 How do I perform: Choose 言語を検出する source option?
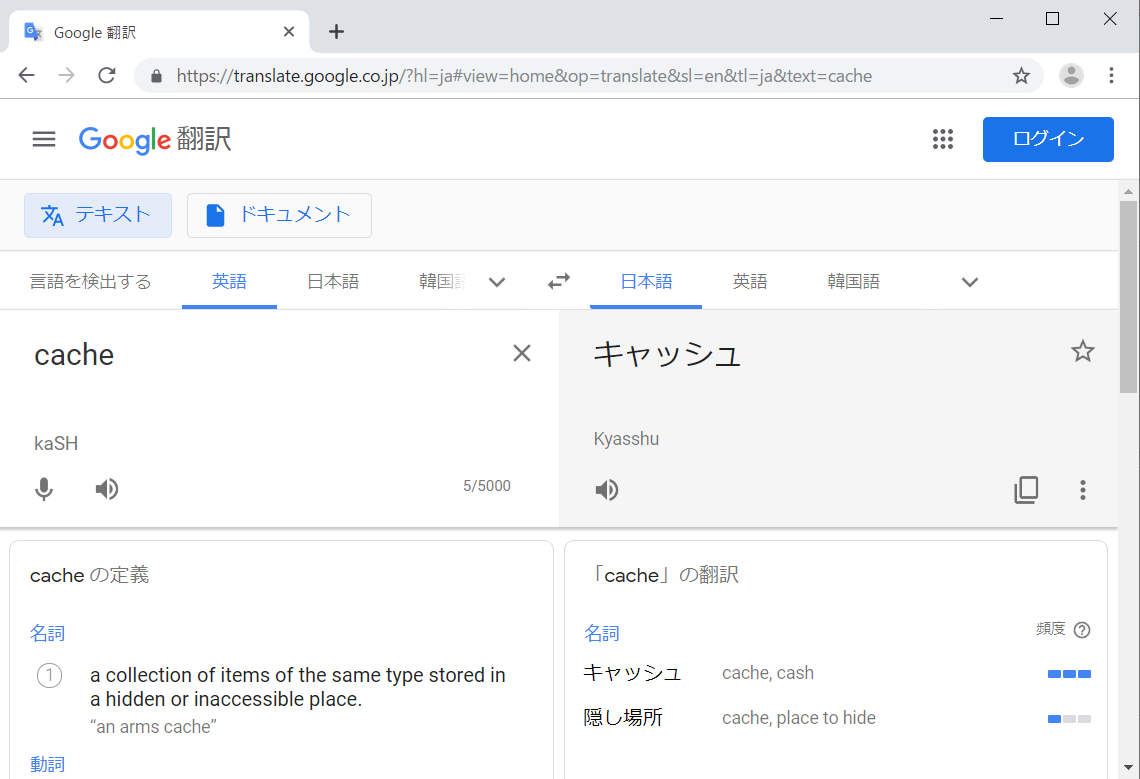click(x=90, y=281)
